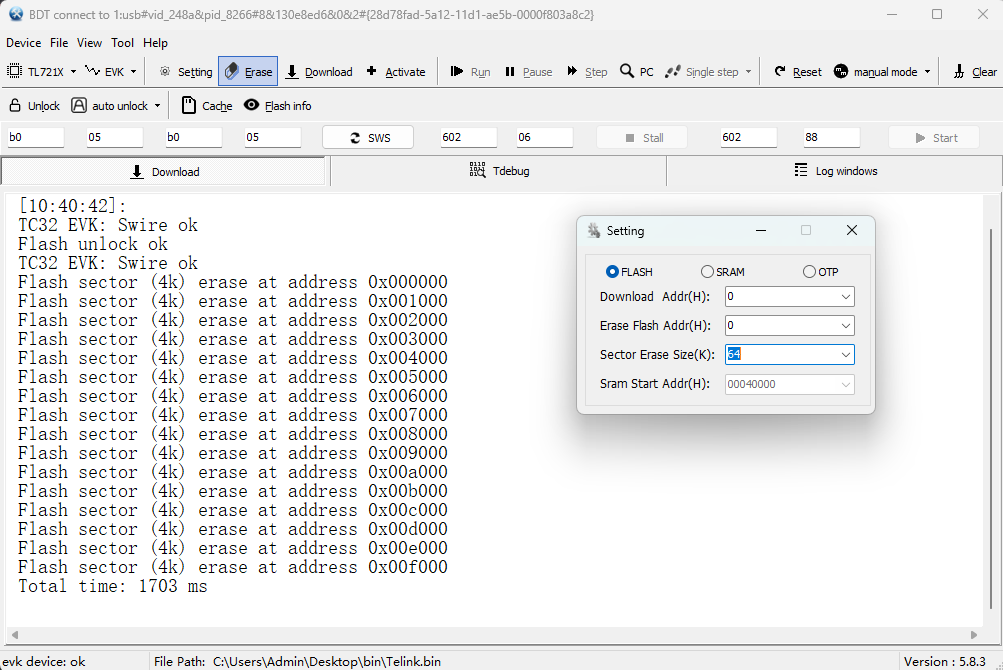Click the TL721X chip selector

click(x=36, y=72)
